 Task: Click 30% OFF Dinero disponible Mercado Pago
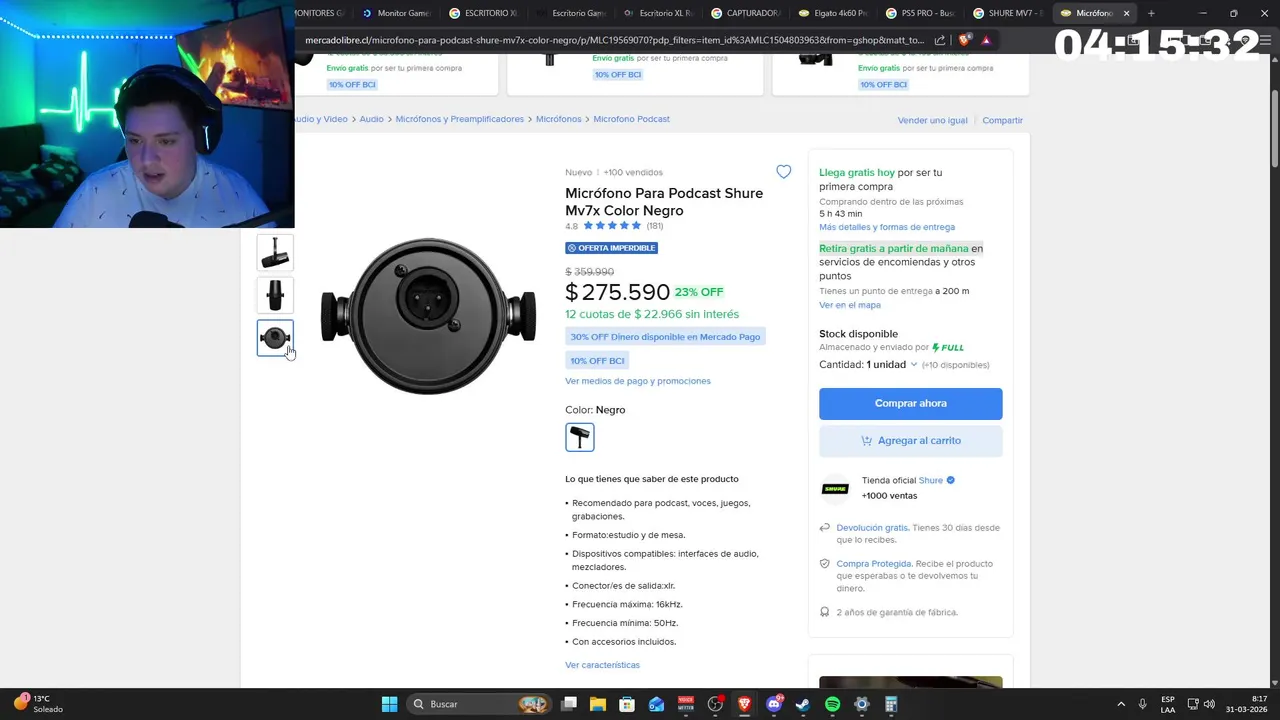click(x=665, y=337)
